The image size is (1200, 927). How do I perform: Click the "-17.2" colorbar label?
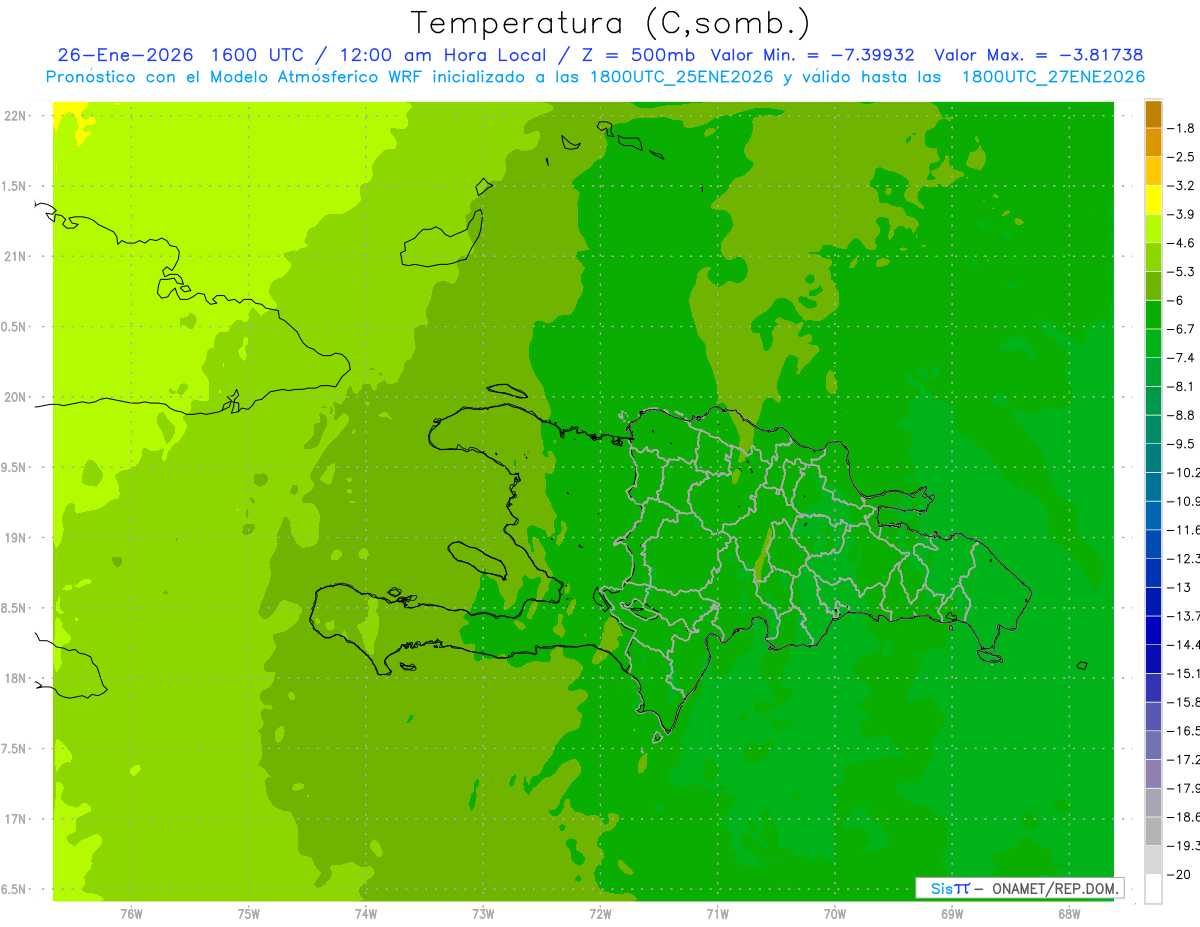coord(1185,760)
